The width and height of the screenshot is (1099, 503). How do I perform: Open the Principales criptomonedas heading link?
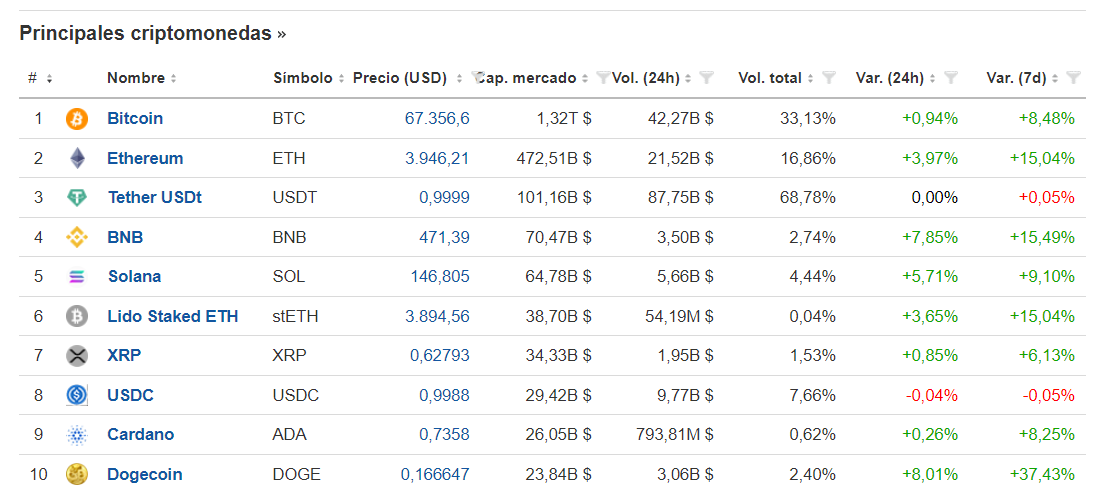pos(152,34)
